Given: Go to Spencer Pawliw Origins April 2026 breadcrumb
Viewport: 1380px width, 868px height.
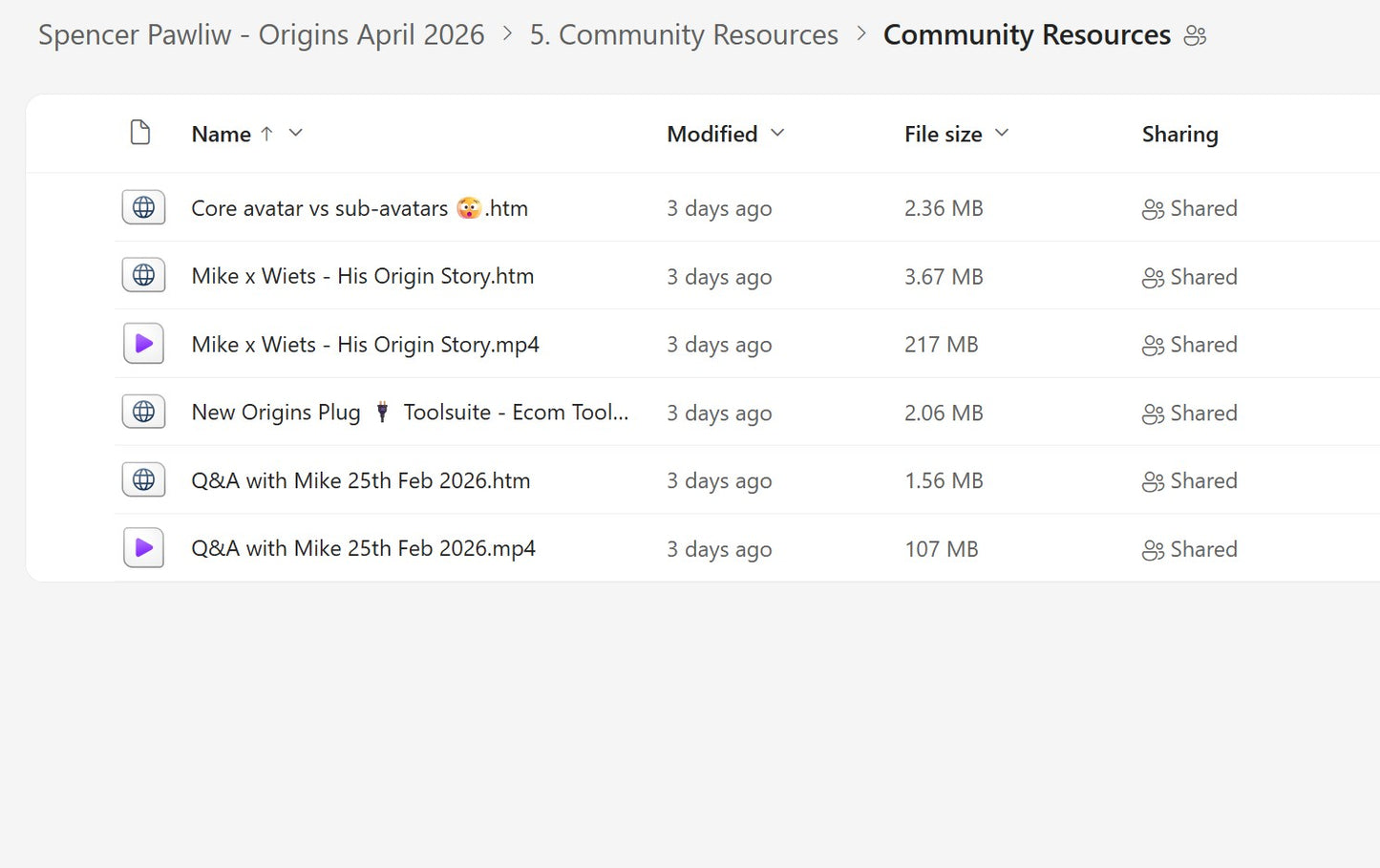Looking at the screenshot, I should pos(262,35).
